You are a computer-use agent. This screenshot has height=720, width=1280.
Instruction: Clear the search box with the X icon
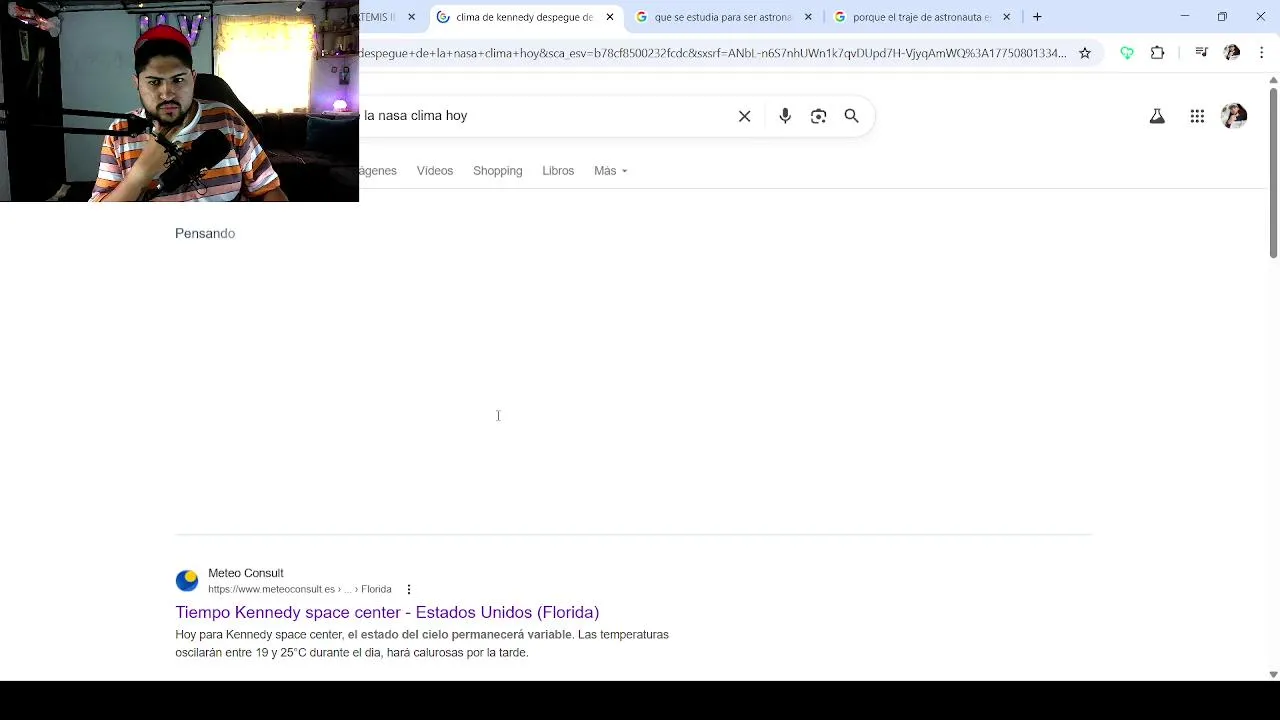click(744, 116)
